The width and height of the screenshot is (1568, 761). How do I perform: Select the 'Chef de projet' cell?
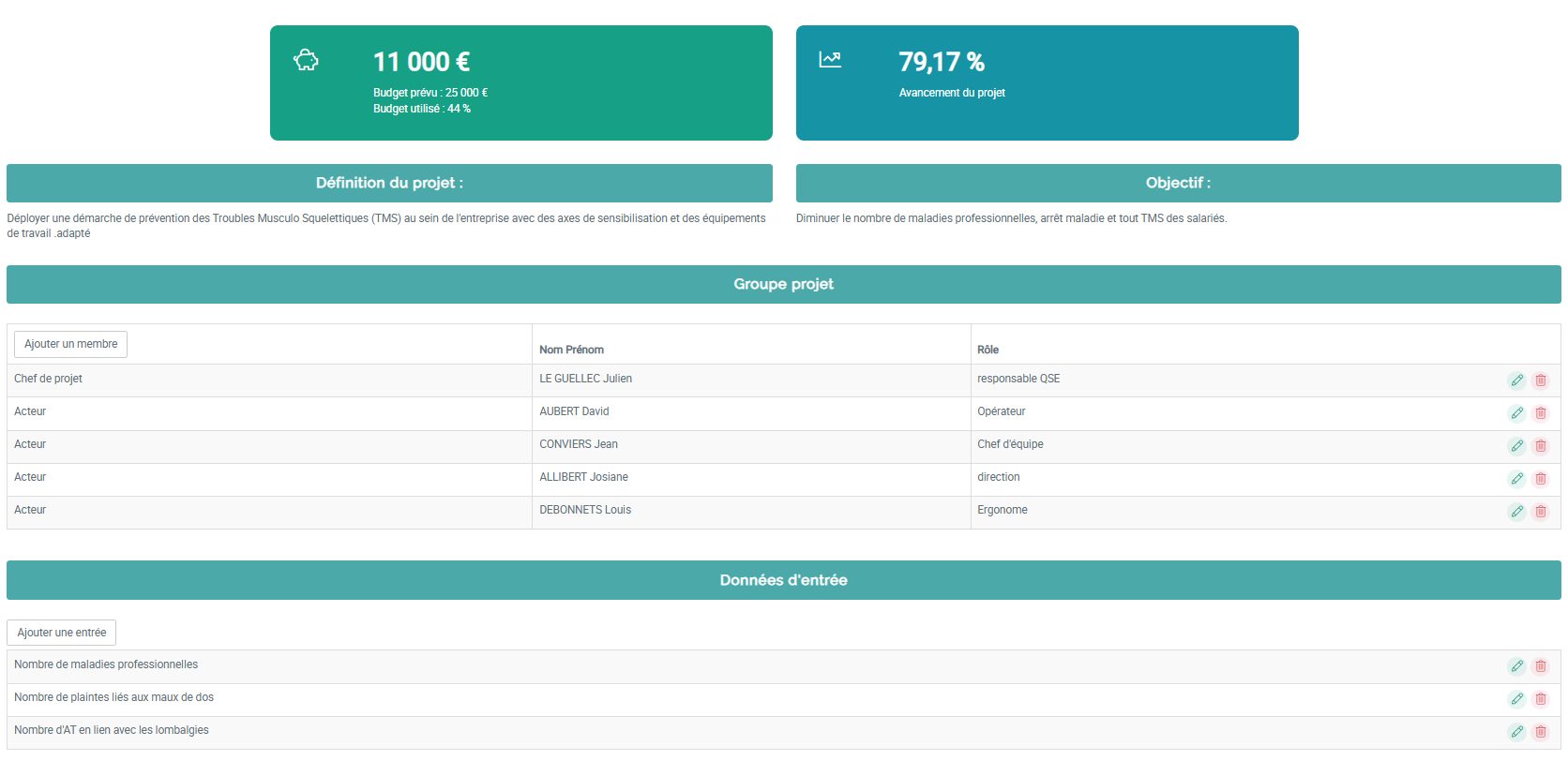click(x=48, y=379)
